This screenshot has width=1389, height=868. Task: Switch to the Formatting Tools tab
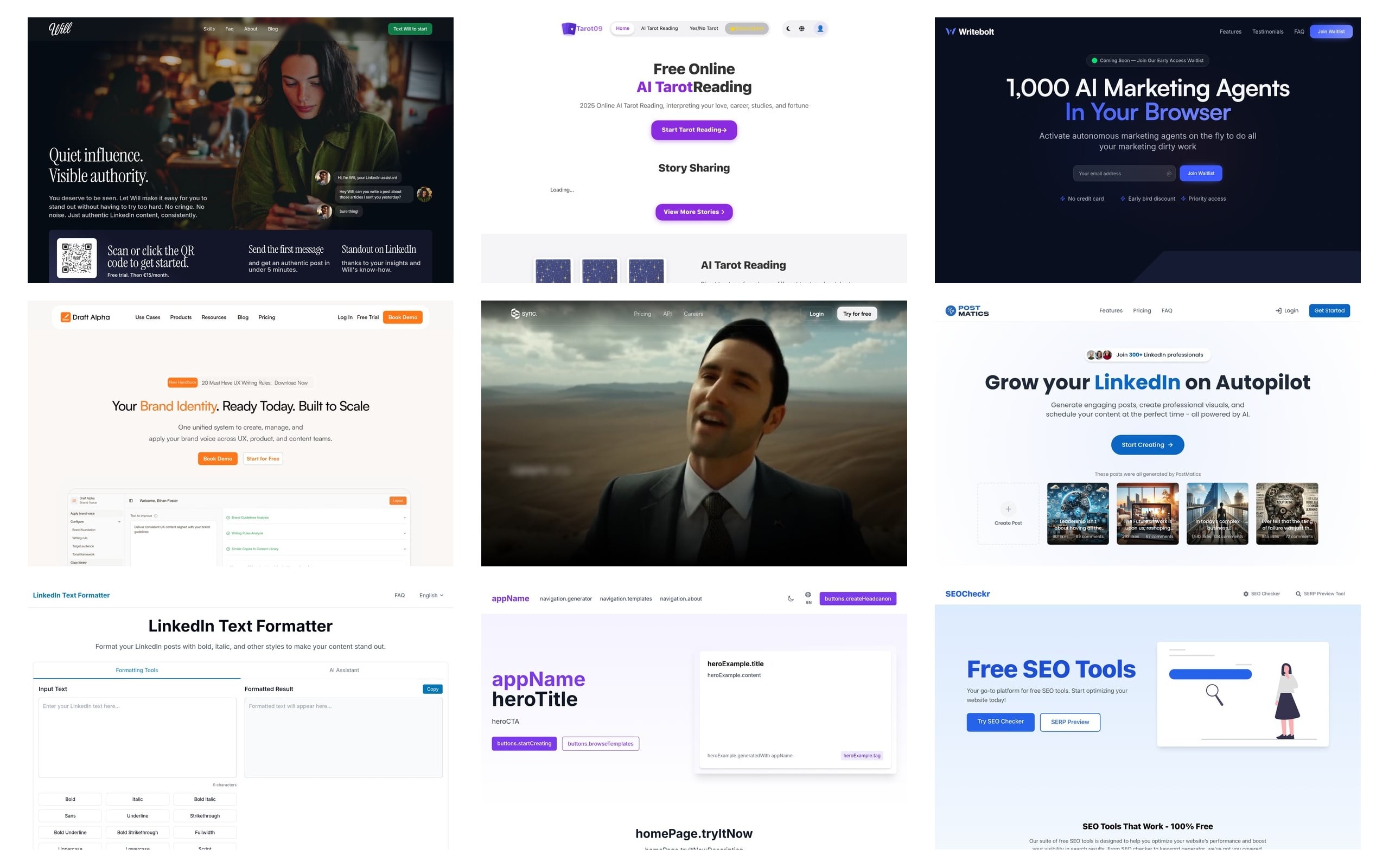pyautogui.click(x=137, y=670)
